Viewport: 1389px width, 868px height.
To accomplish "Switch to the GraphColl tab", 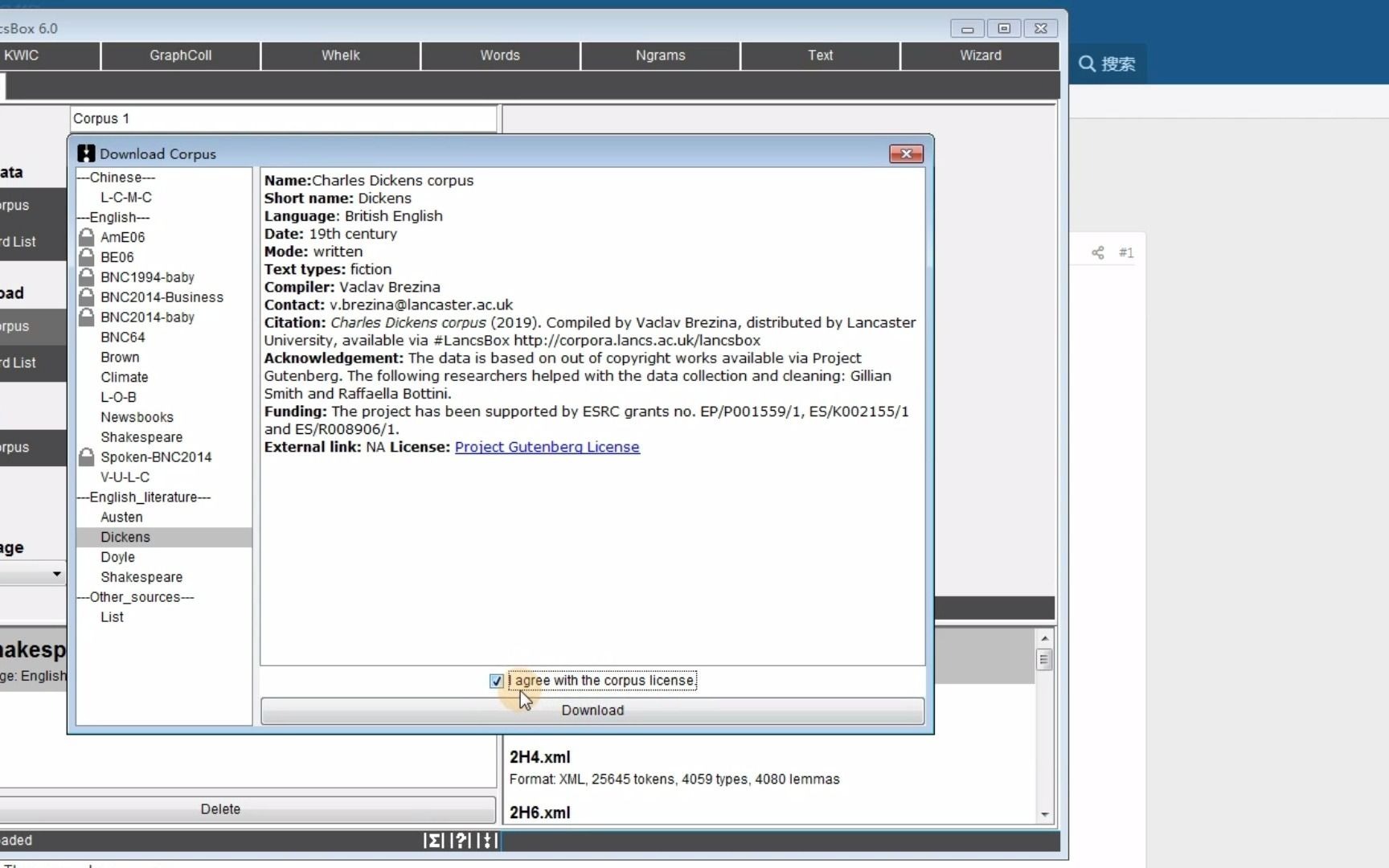I will tap(181, 55).
